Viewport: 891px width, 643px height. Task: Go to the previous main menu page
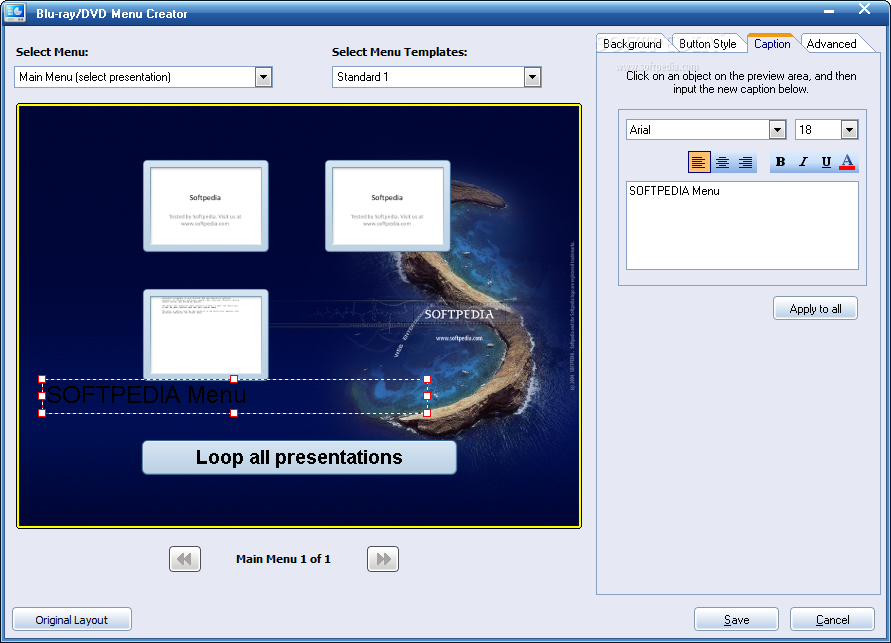click(x=185, y=559)
